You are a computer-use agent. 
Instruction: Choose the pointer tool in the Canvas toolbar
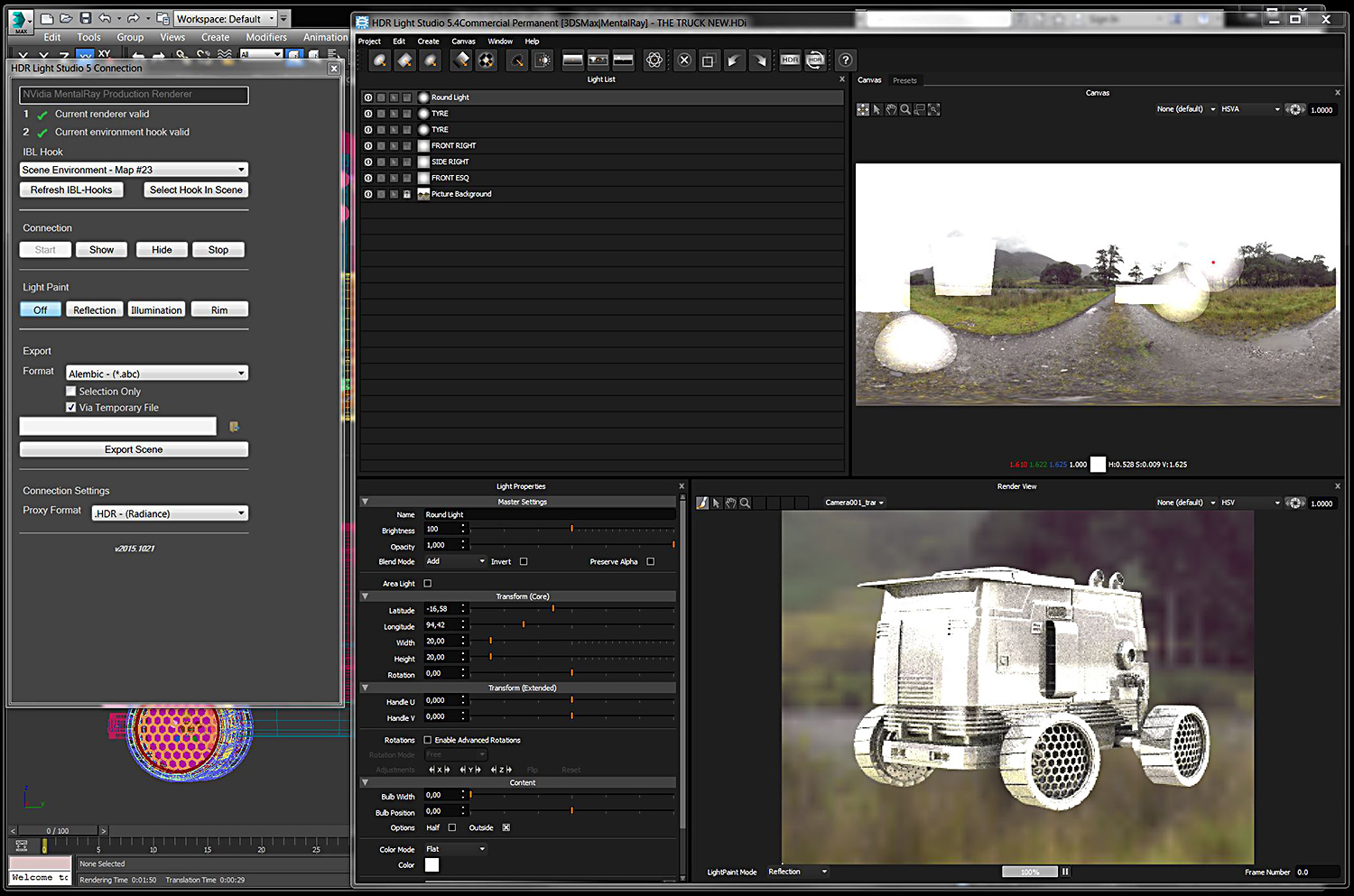point(877,109)
